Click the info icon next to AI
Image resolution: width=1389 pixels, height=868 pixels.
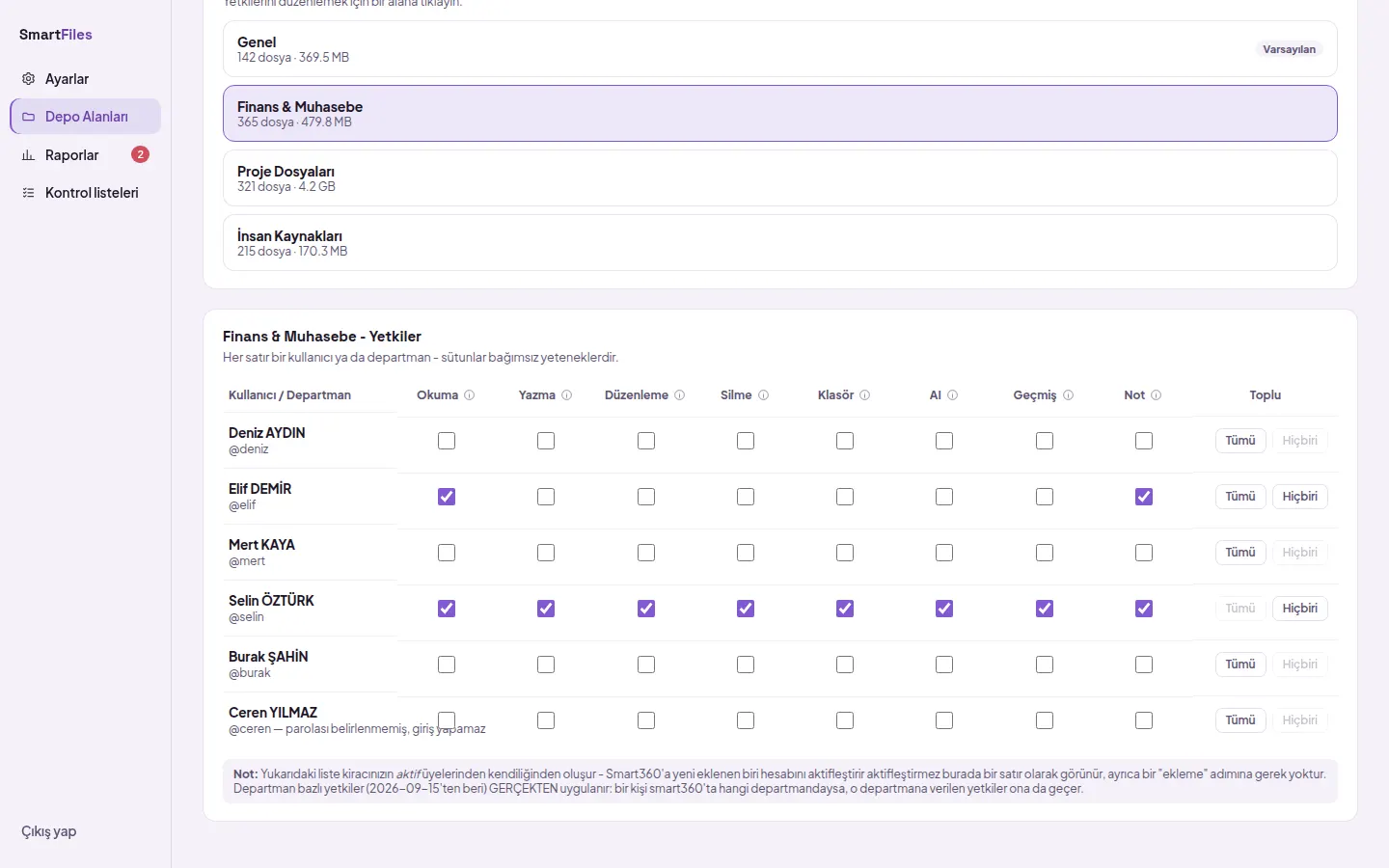953,395
